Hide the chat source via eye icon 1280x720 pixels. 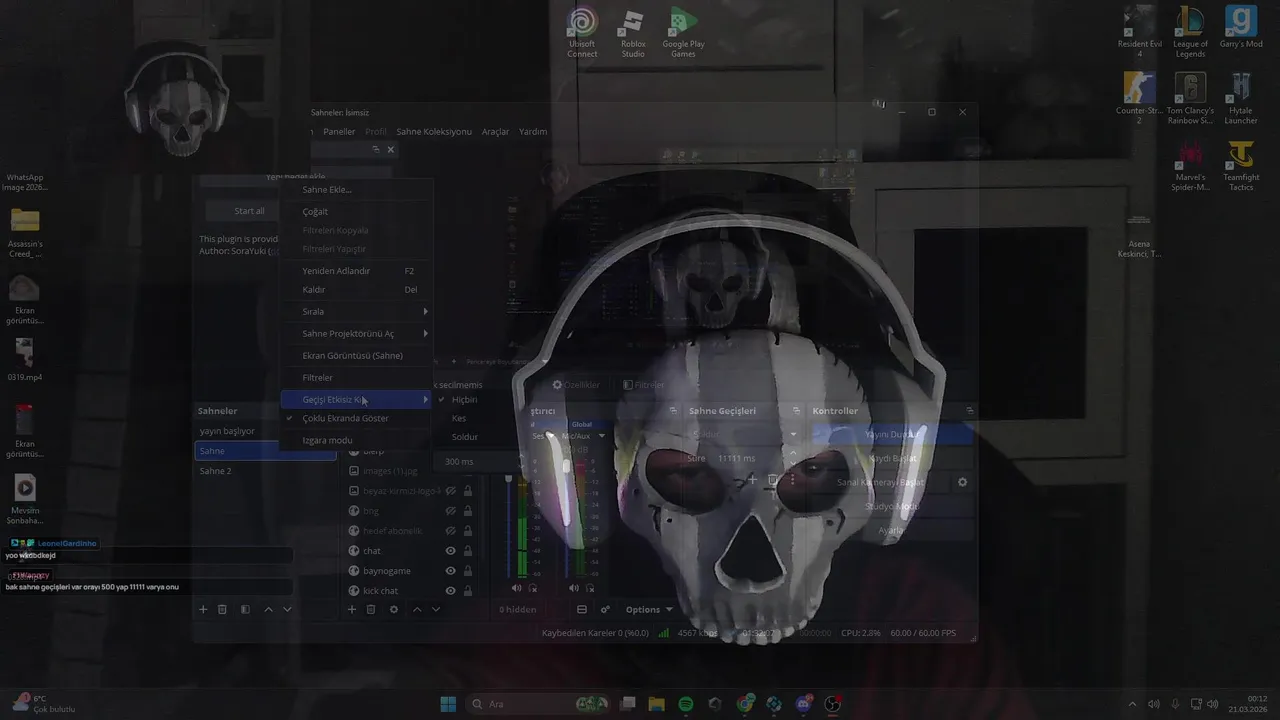(450, 551)
